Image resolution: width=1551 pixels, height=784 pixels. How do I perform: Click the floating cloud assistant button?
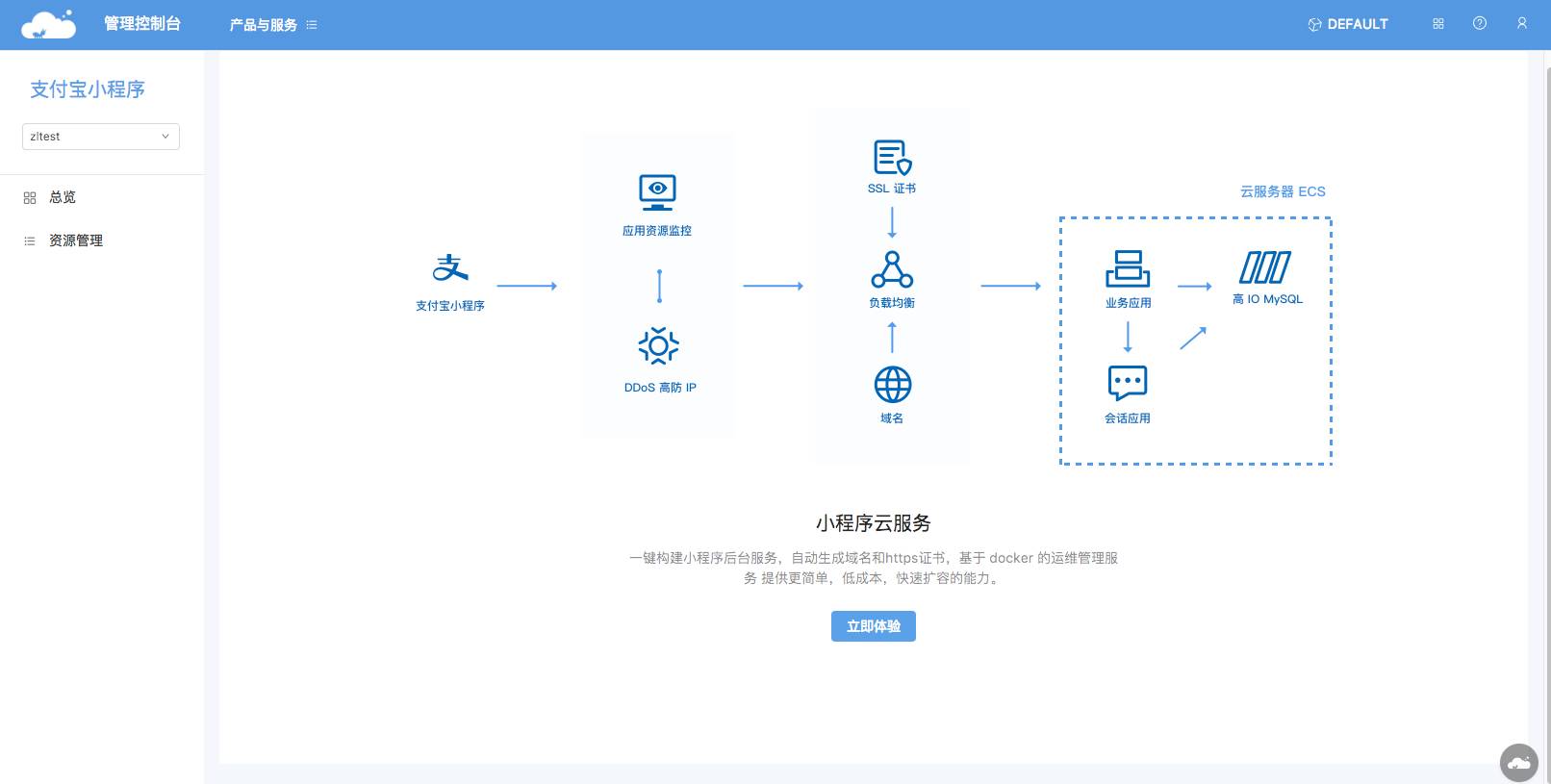pos(1519,763)
